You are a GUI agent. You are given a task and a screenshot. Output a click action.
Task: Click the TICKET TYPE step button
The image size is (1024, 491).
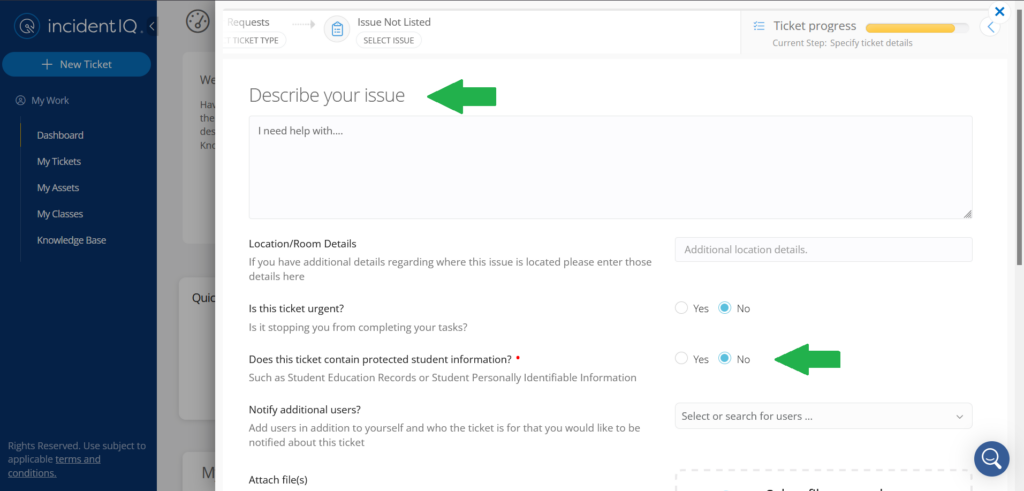(x=254, y=40)
